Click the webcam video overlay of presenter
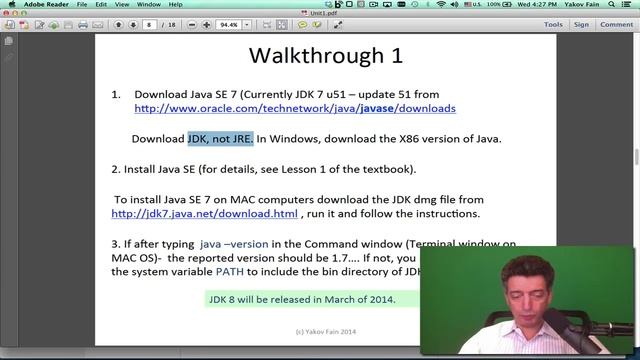 click(527, 300)
